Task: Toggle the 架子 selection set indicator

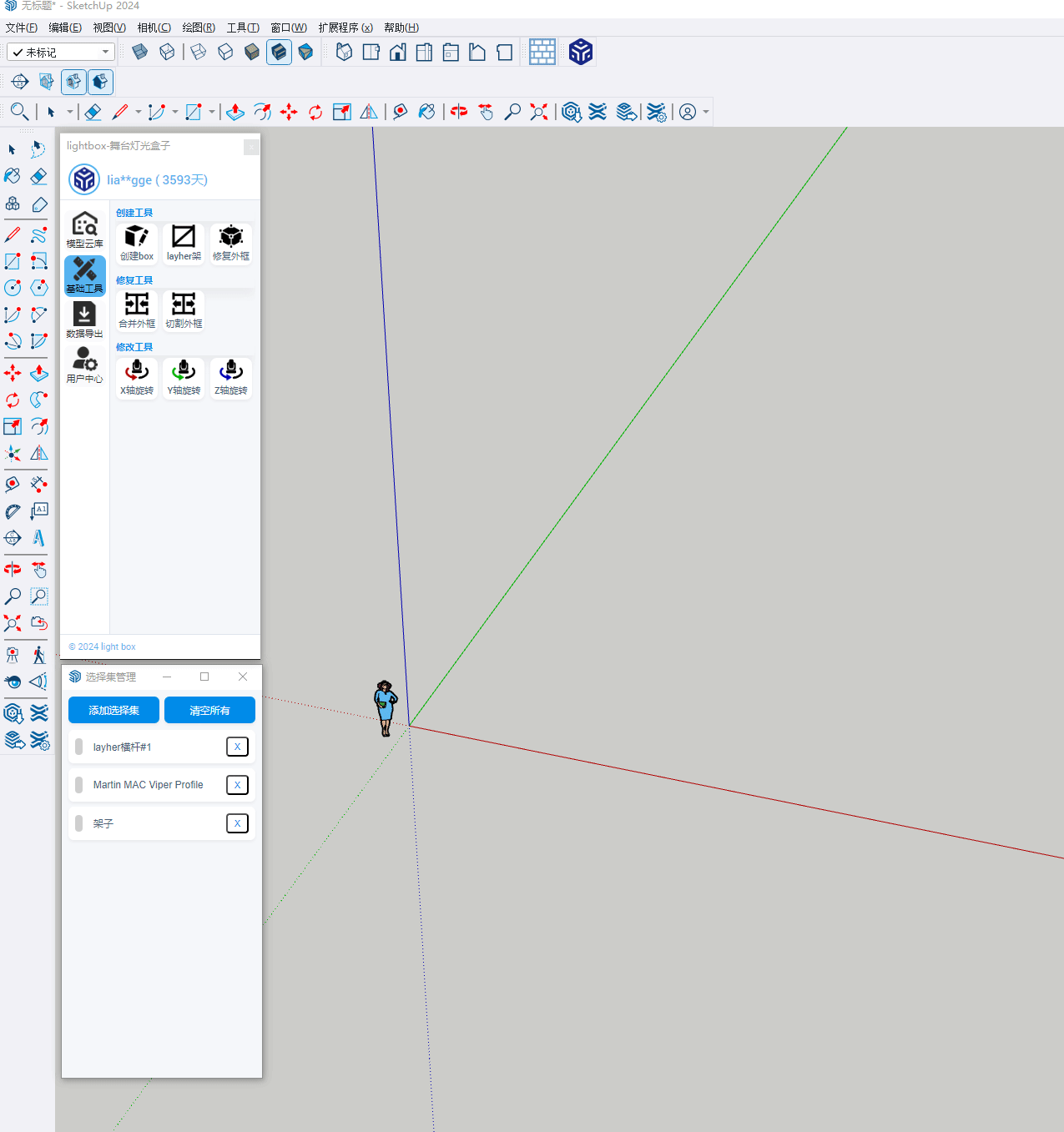Action: [x=79, y=823]
